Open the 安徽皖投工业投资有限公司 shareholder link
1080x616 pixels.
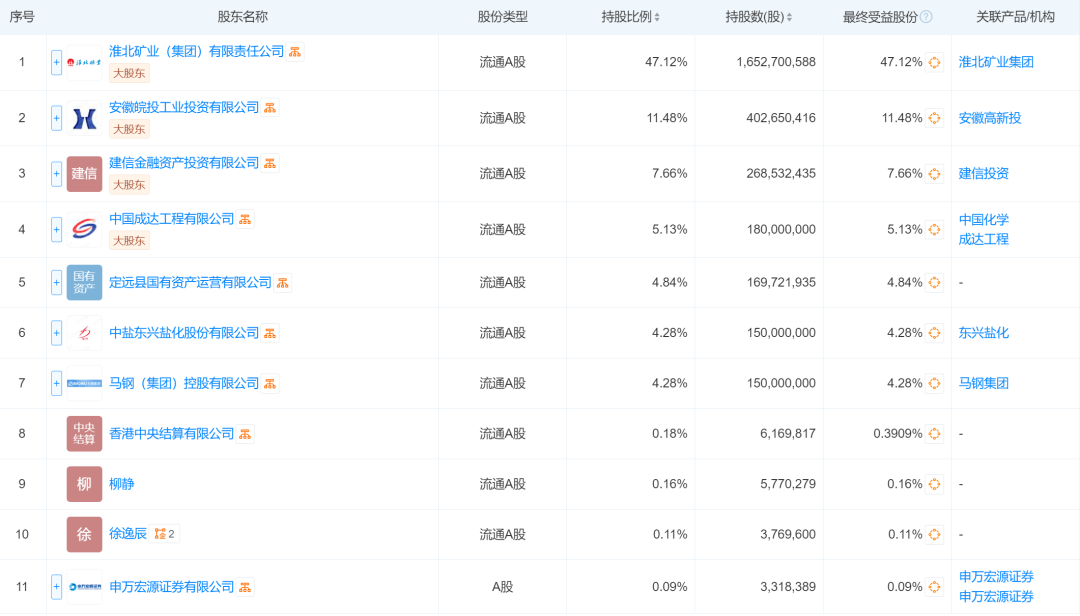(184, 107)
